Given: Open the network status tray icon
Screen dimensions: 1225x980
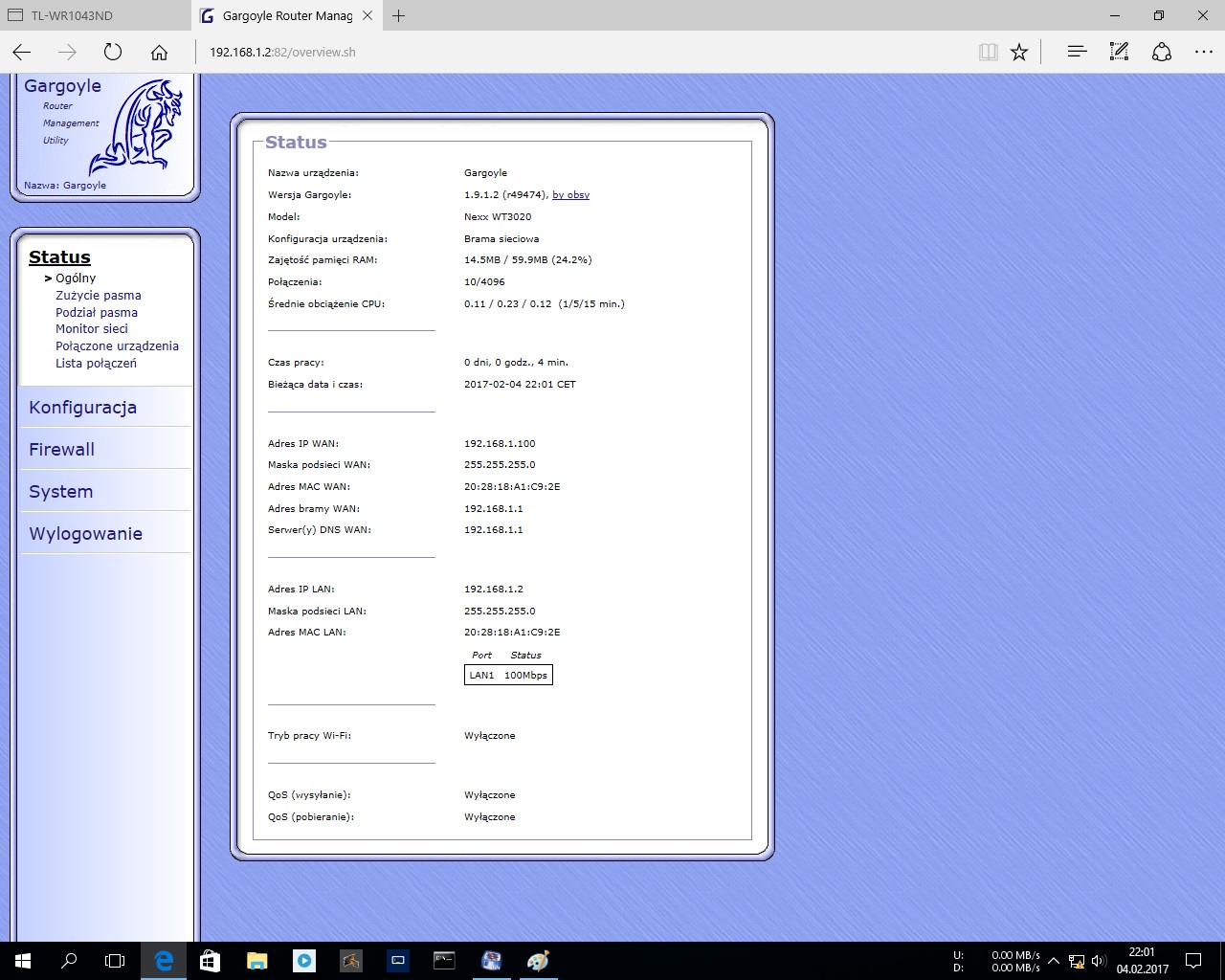Looking at the screenshot, I should coord(1077,961).
